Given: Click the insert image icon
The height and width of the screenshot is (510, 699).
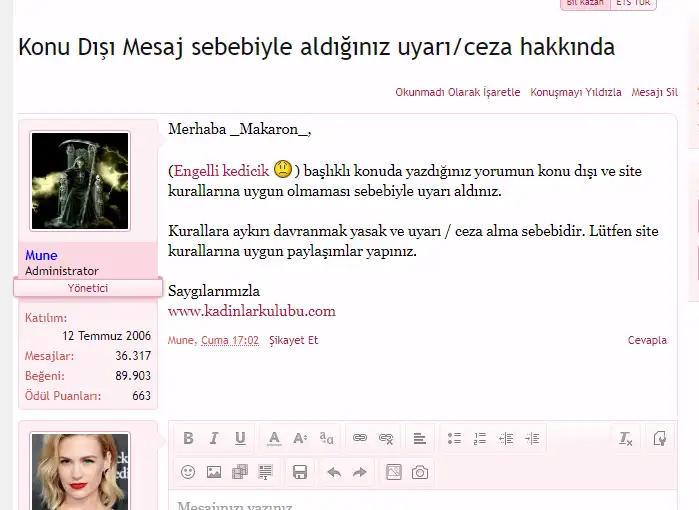Looking at the screenshot, I should [214, 472].
